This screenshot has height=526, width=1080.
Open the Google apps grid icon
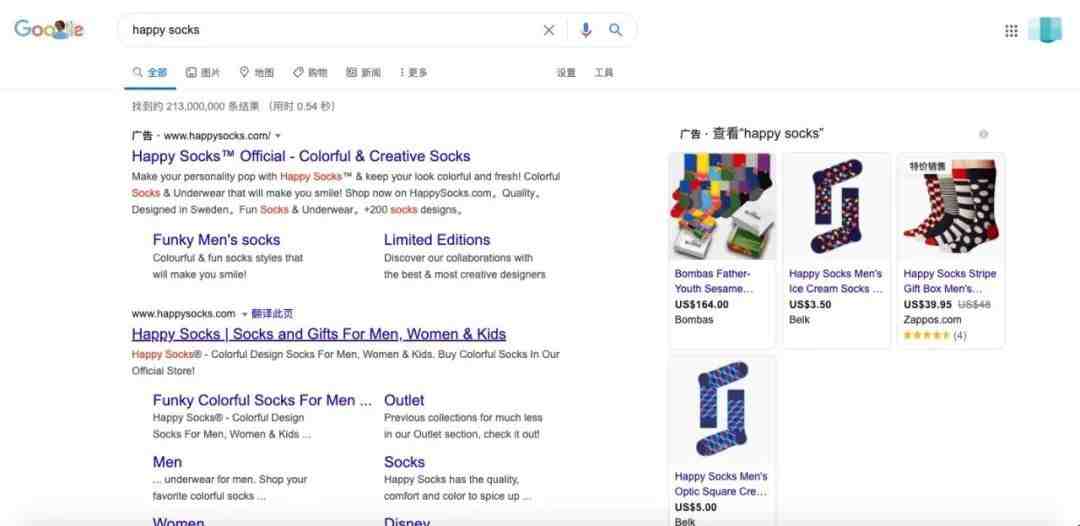(x=1011, y=30)
